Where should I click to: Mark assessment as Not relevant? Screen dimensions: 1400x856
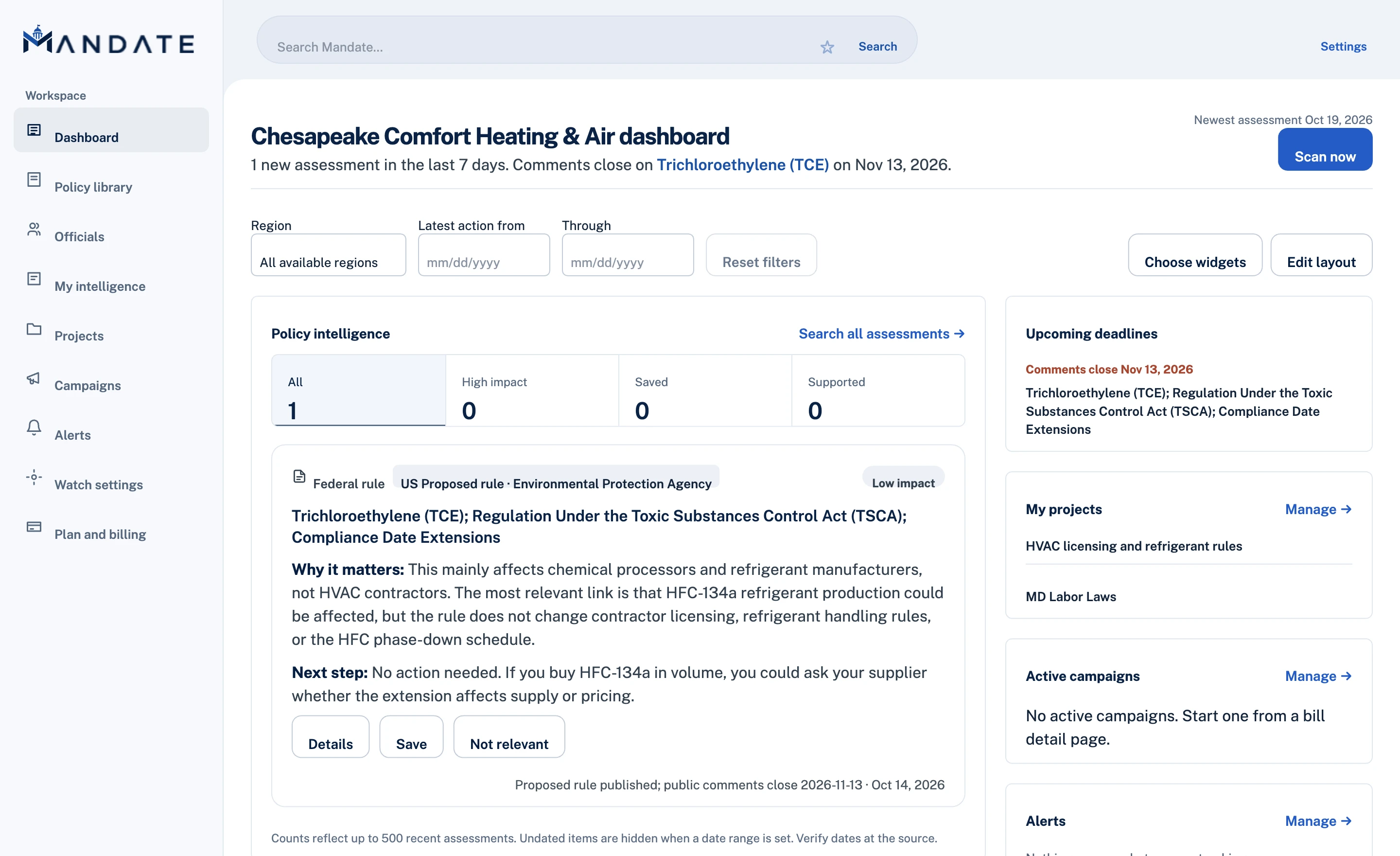pos(509,737)
